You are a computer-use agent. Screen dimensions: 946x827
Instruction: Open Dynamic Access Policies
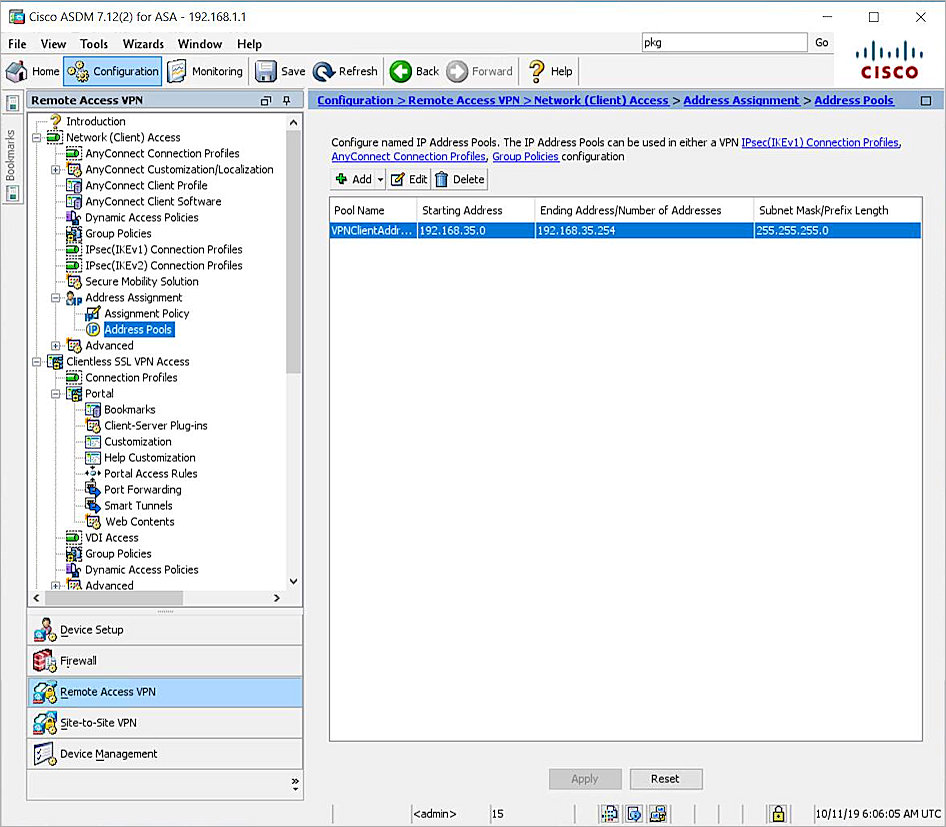tap(134, 217)
